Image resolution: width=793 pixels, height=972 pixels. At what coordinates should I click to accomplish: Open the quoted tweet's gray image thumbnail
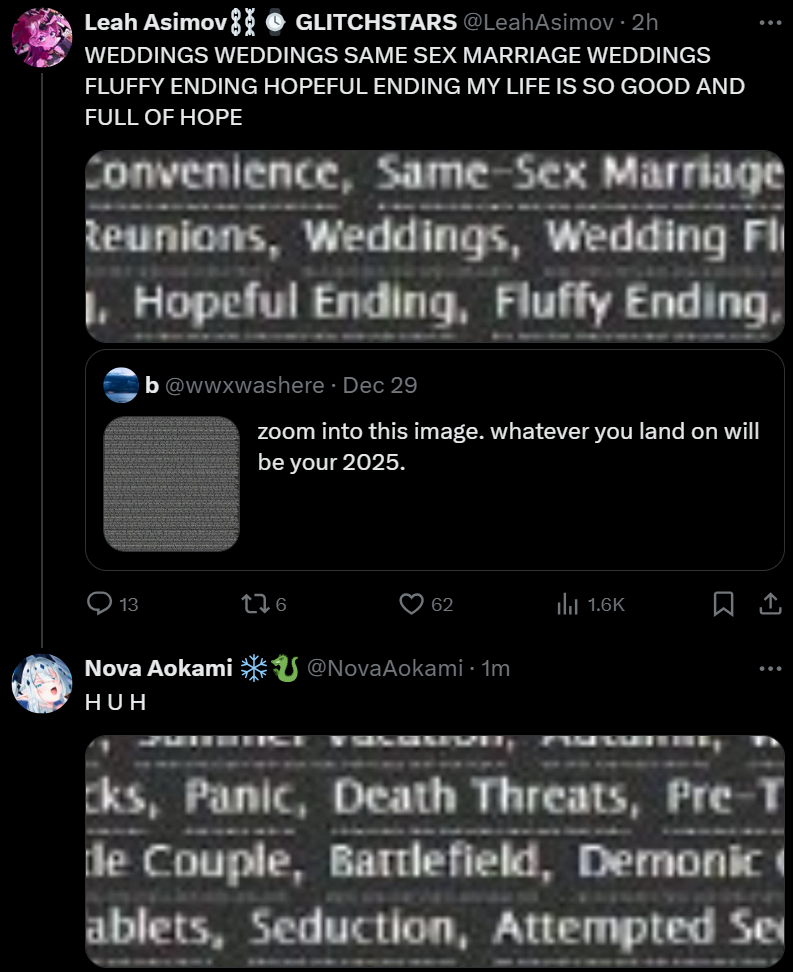coord(172,484)
